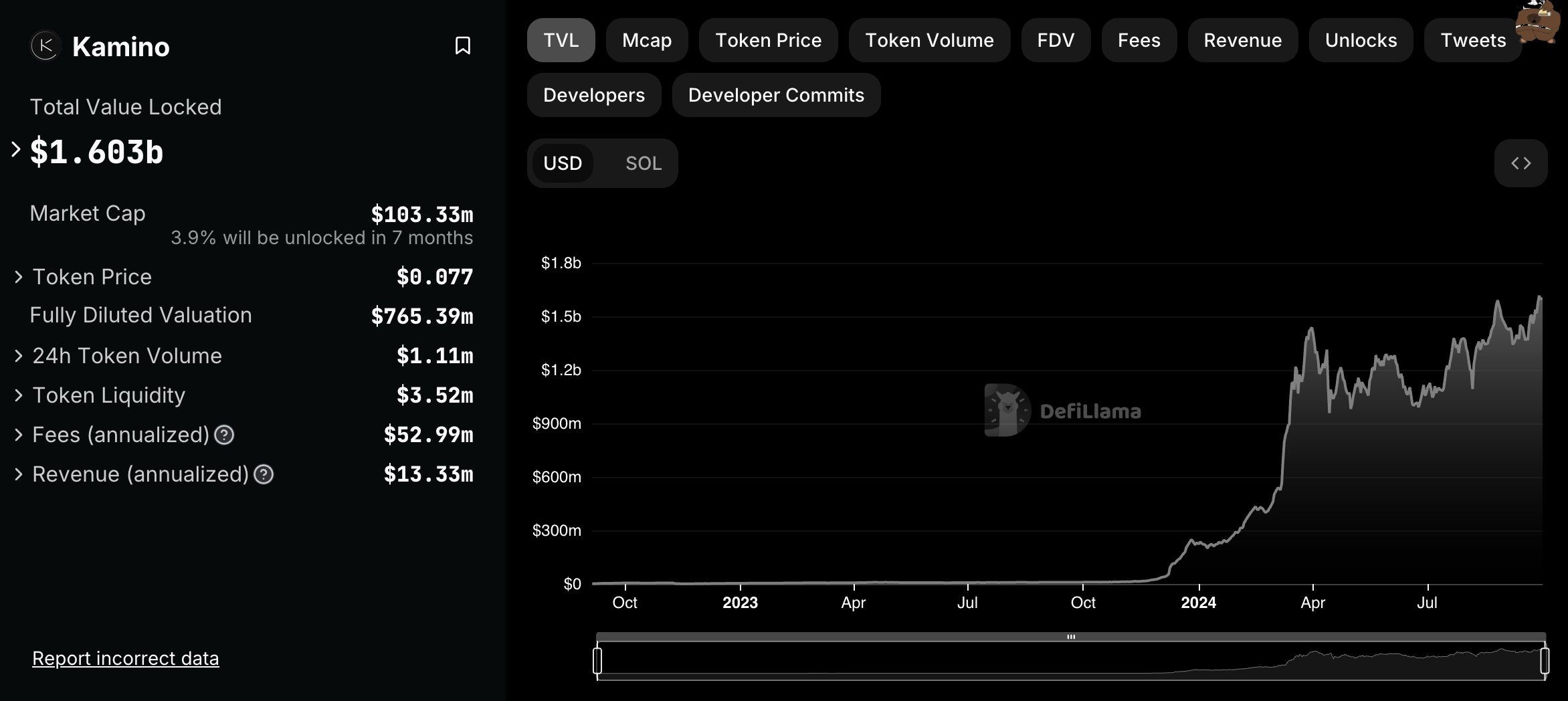Expand the Total Value Locked breakdown
The width and height of the screenshot is (1568, 701).
click(16, 149)
